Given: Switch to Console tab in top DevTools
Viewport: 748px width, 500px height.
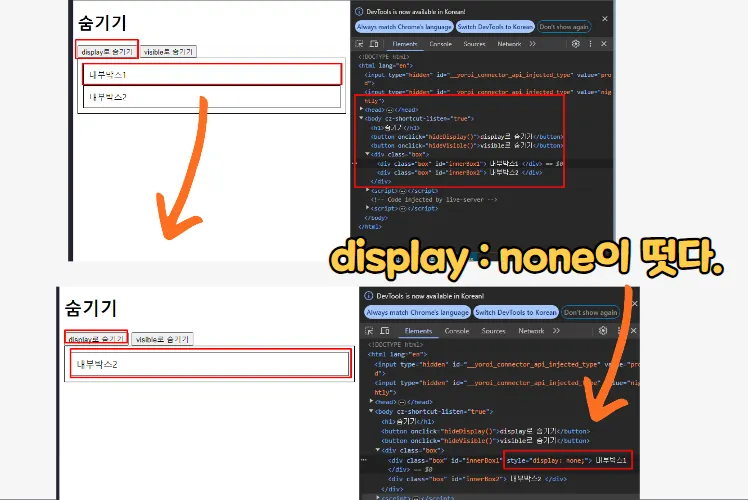Looking at the screenshot, I should (x=440, y=44).
